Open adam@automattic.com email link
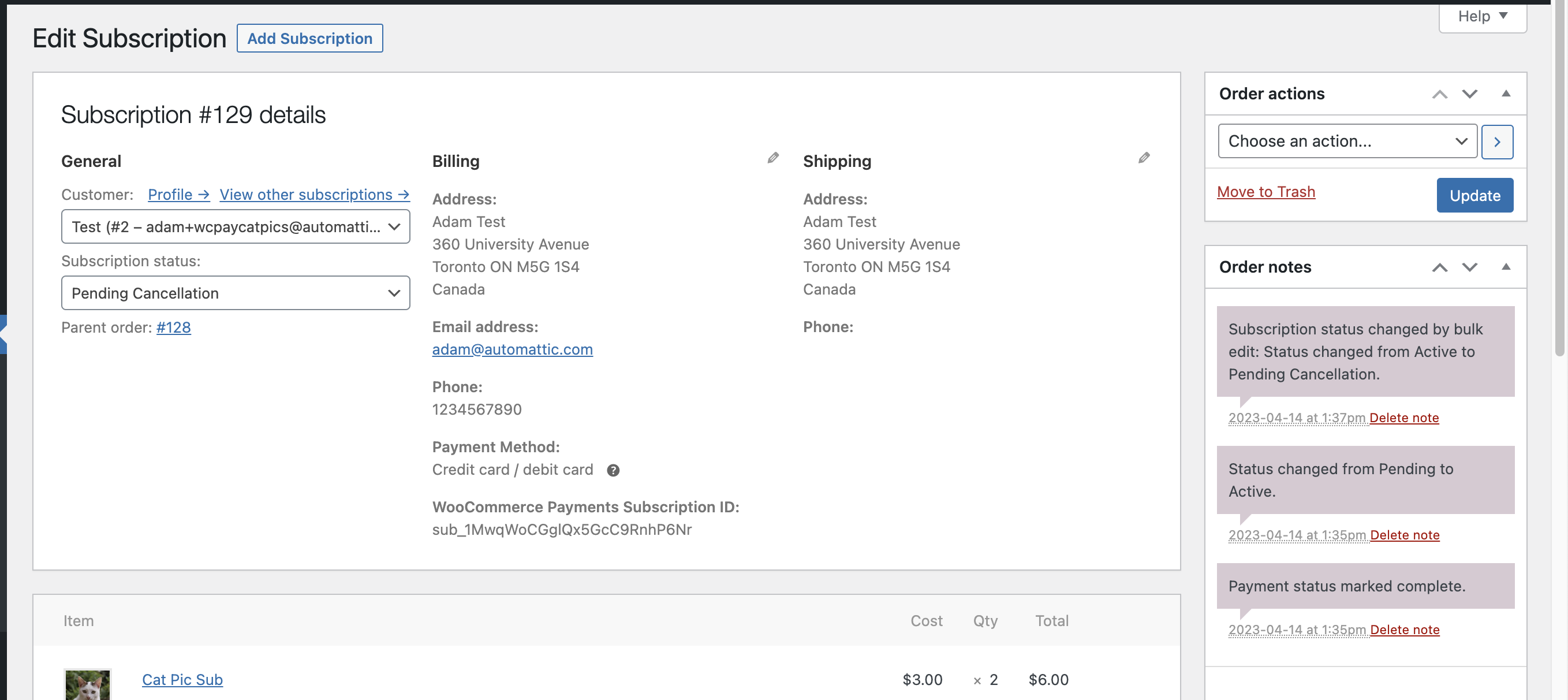1568x700 pixels. [x=512, y=349]
